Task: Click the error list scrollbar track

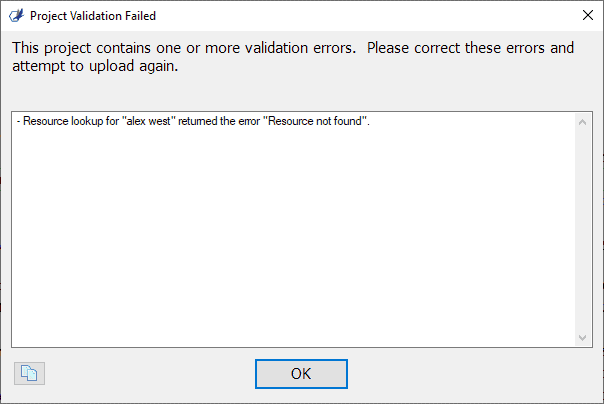Action: (582, 230)
